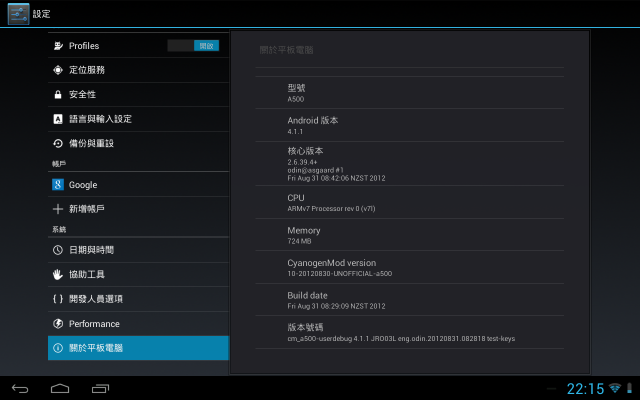The image size is (640, 400).
Task: Open 日期與時間 settings
Action: click(x=138, y=250)
